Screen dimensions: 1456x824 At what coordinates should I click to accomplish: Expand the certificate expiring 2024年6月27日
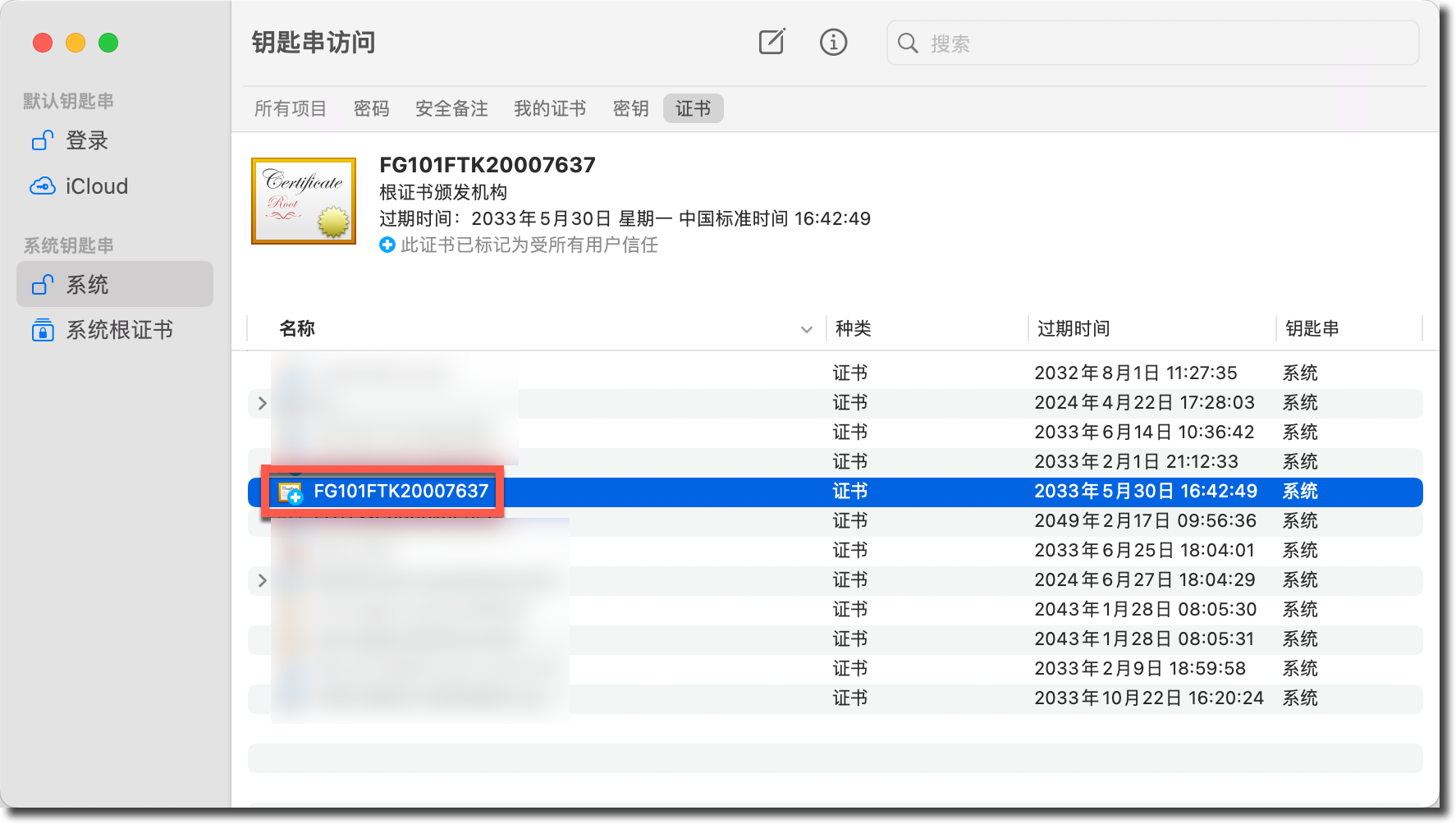[x=263, y=580]
